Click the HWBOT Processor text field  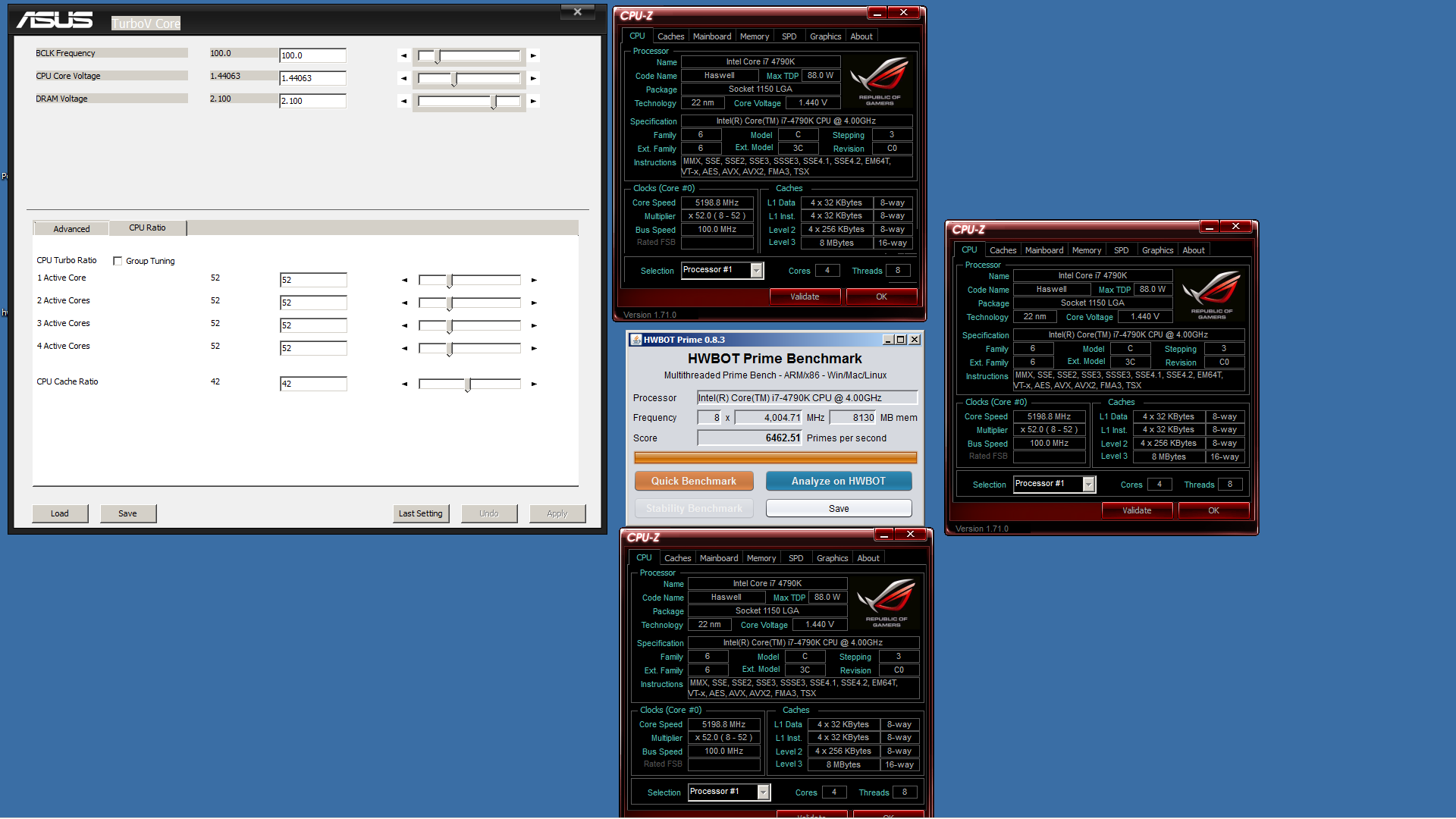tap(808, 398)
